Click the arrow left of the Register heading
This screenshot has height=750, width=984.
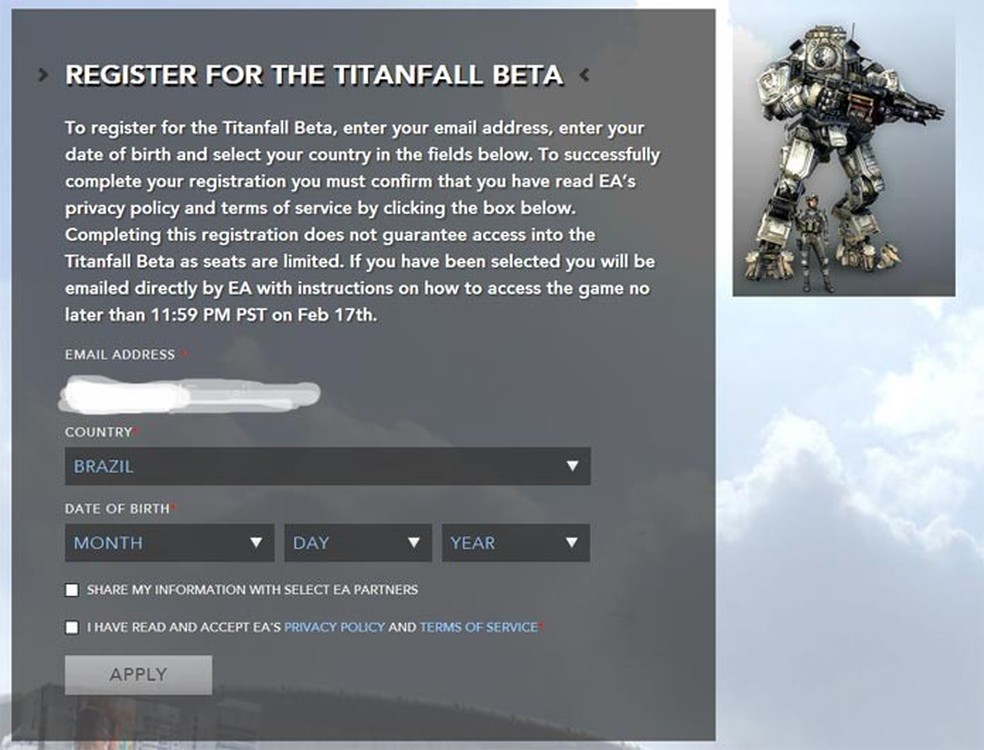[x=43, y=75]
